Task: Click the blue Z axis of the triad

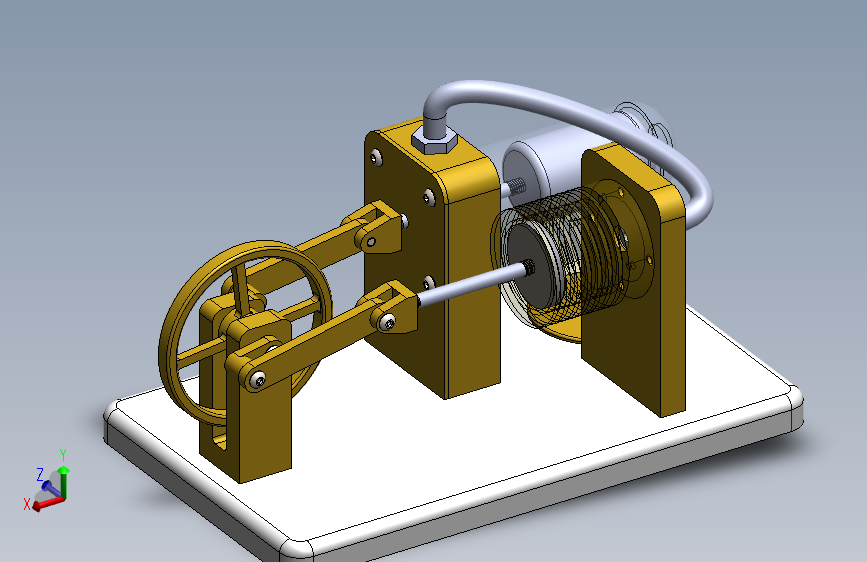Action: [51, 487]
